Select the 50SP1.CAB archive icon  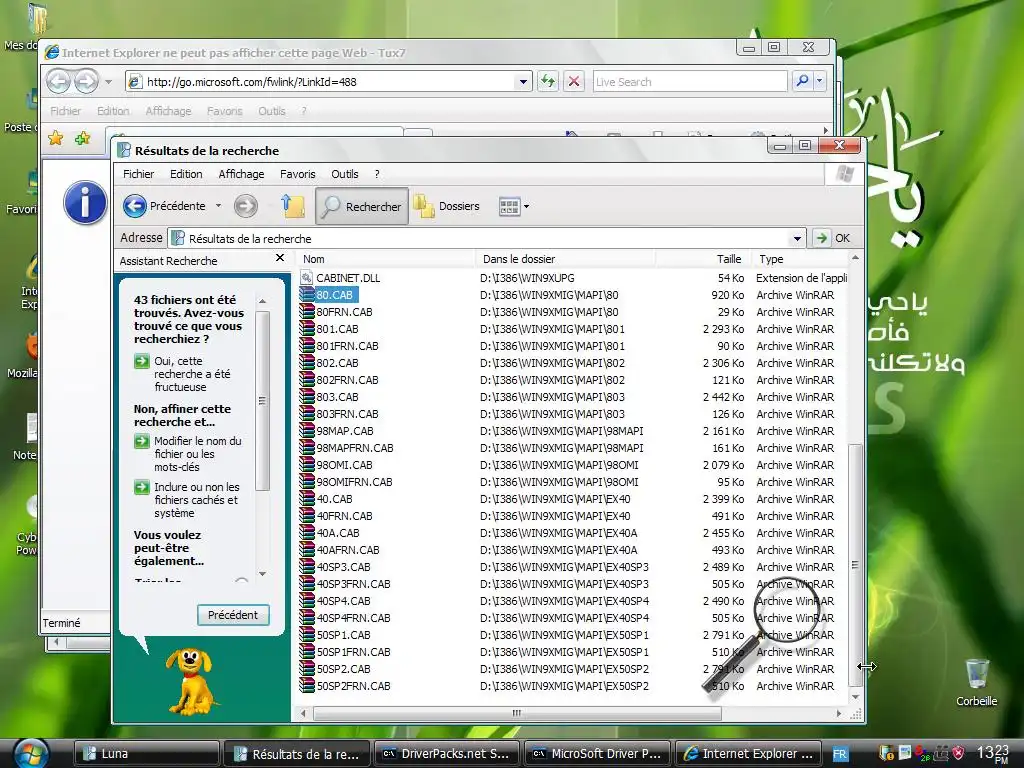pos(307,634)
